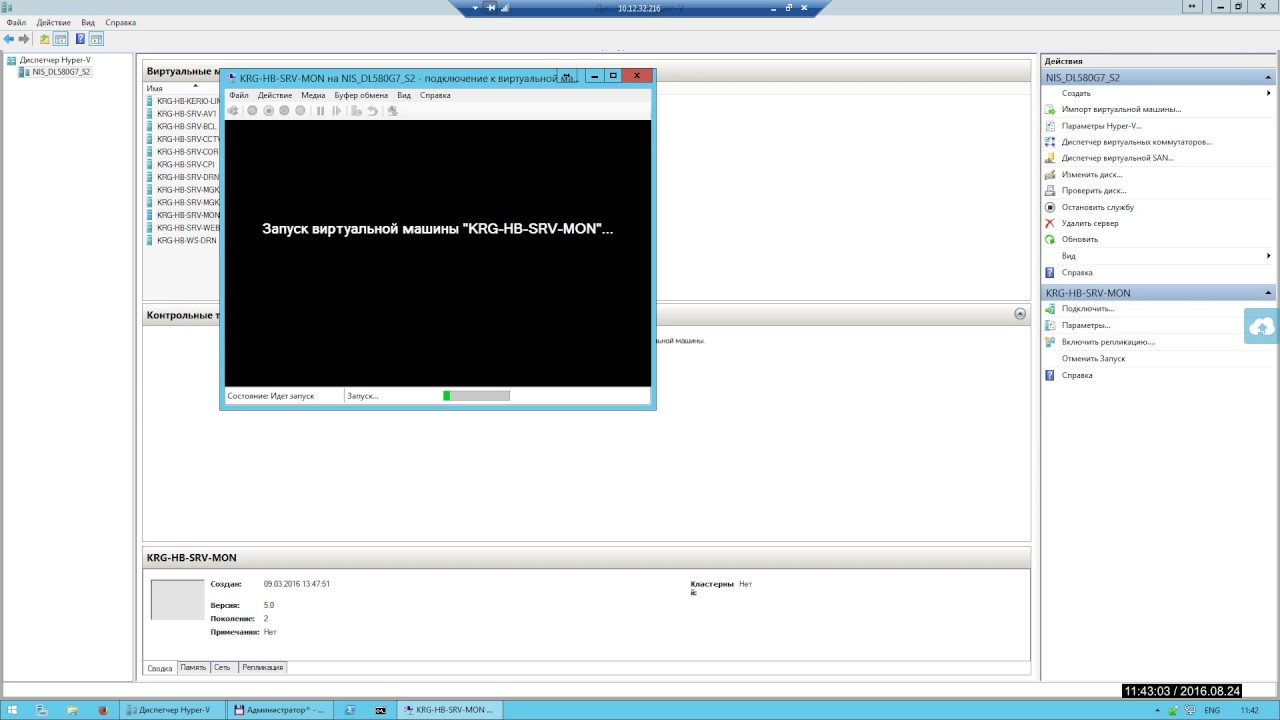1280x720 pixels.
Task: Open Буфер обмена menu in VM window
Action: [x=361, y=95]
